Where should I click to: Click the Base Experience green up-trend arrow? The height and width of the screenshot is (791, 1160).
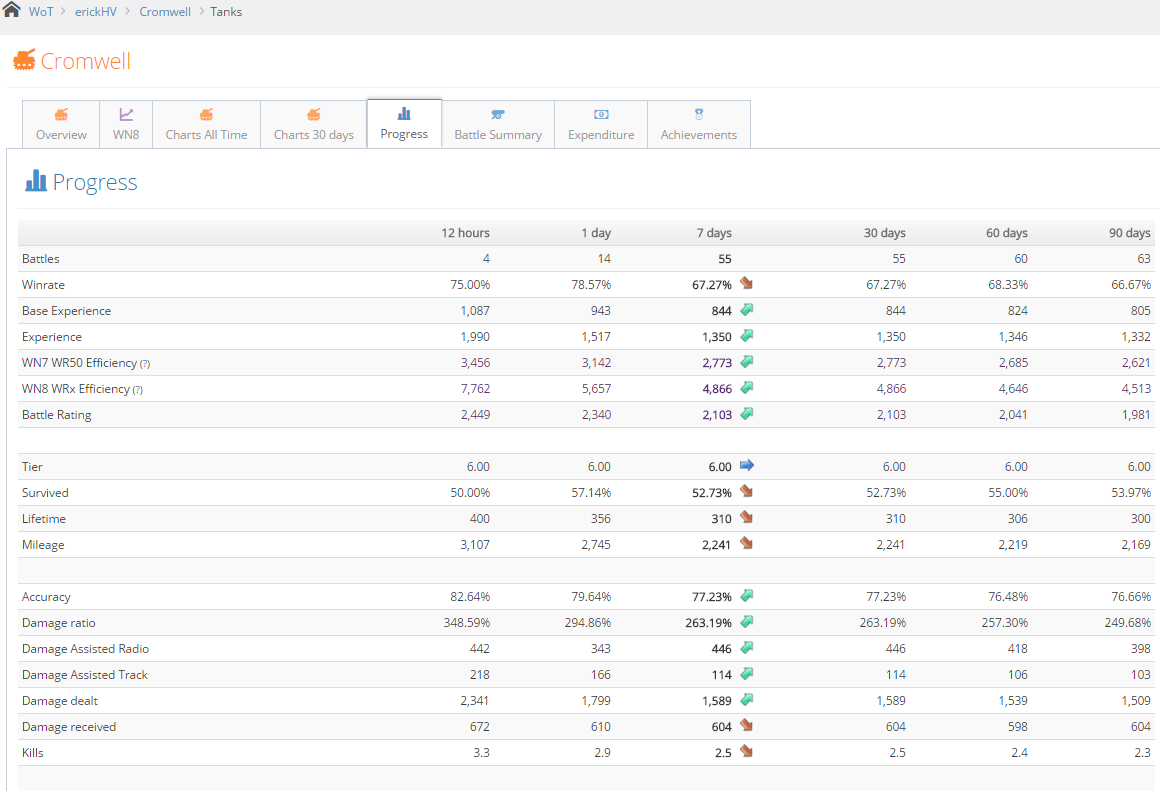[746, 310]
